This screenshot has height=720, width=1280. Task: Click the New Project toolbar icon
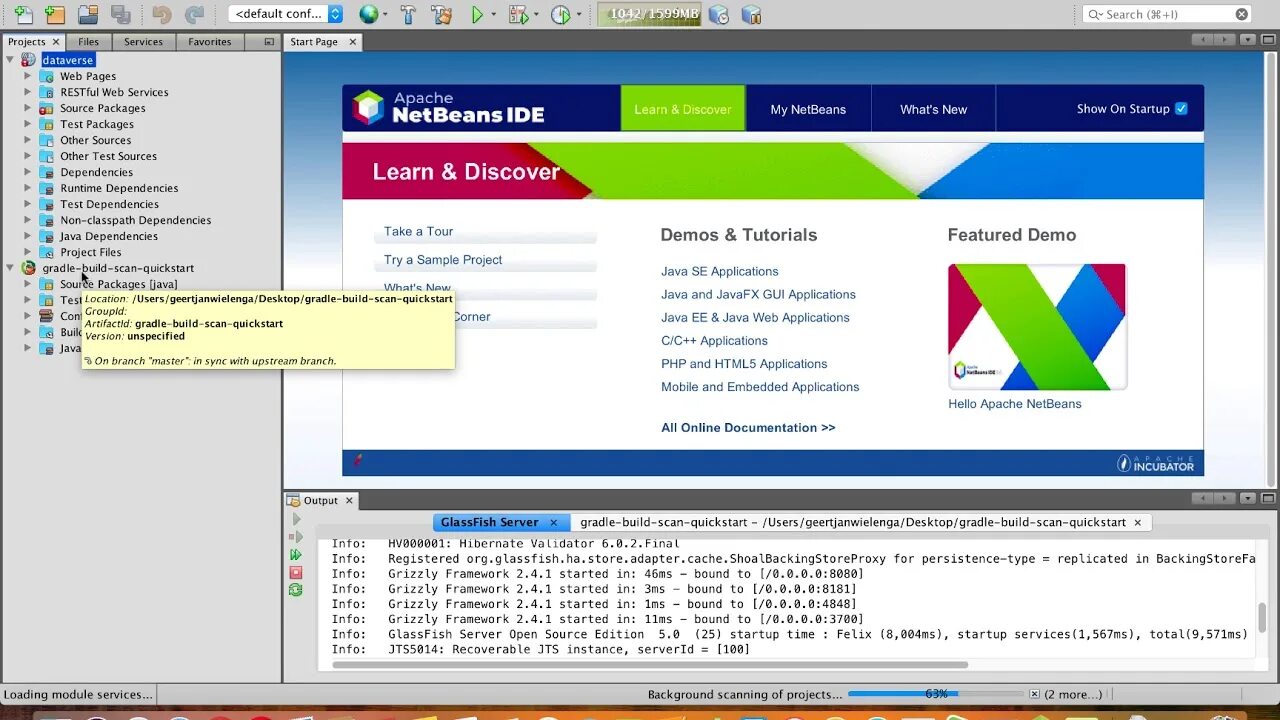coord(55,14)
